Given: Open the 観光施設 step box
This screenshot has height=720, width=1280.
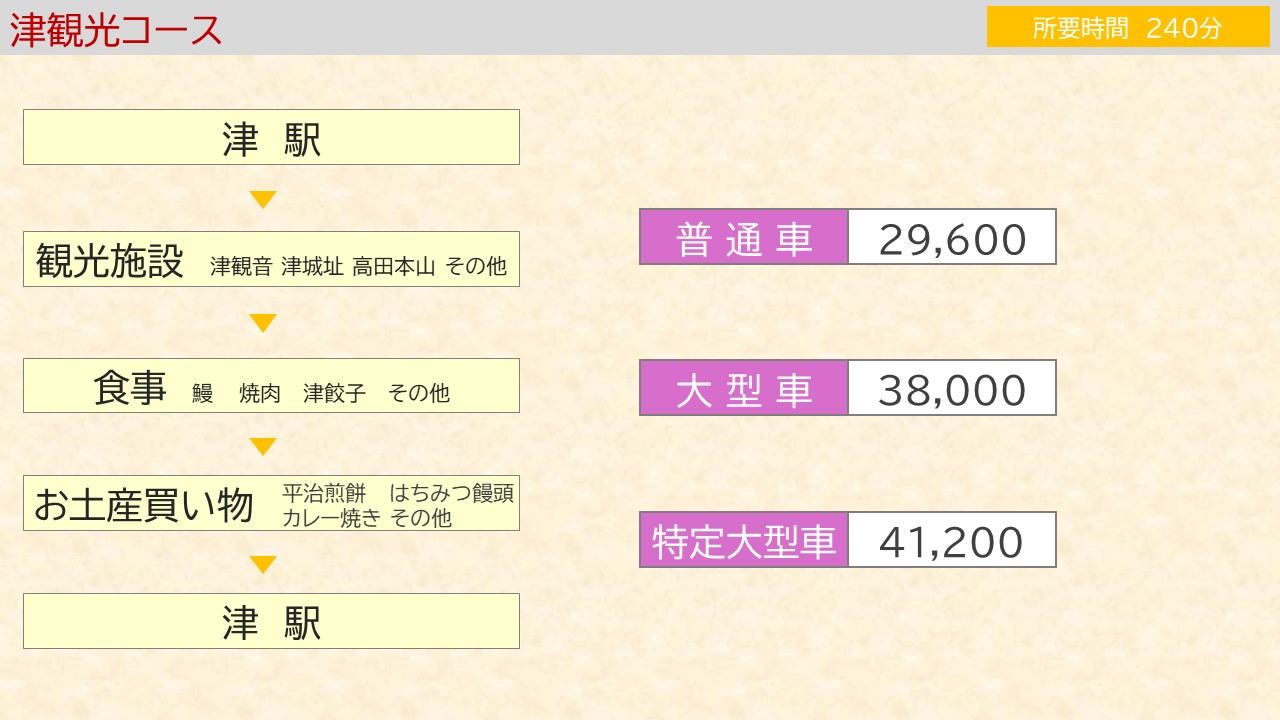Looking at the screenshot, I should pyautogui.click(x=271, y=260).
